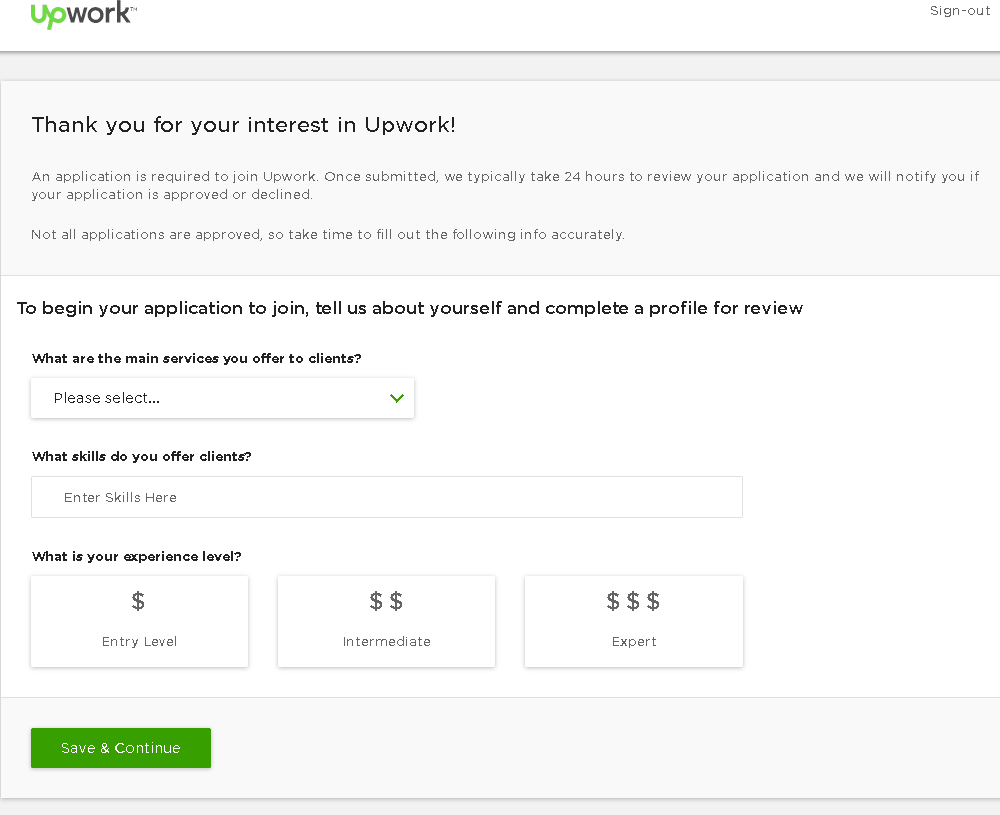Pick the Expert experience card
Image resolution: width=1000 pixels, height=815 pixels.
[x=633, y=621]
